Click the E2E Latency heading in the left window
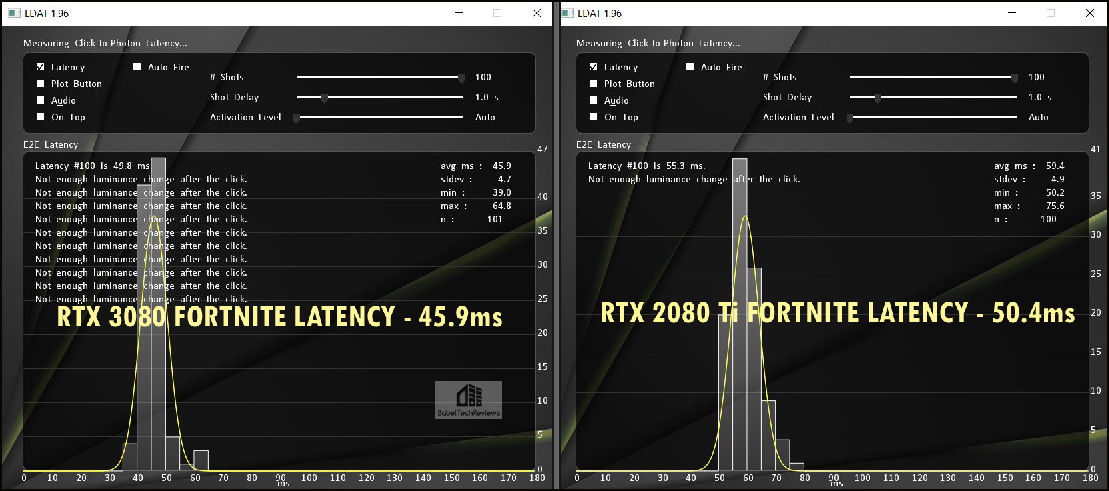 pyautogui.click(x=50, y=144)
